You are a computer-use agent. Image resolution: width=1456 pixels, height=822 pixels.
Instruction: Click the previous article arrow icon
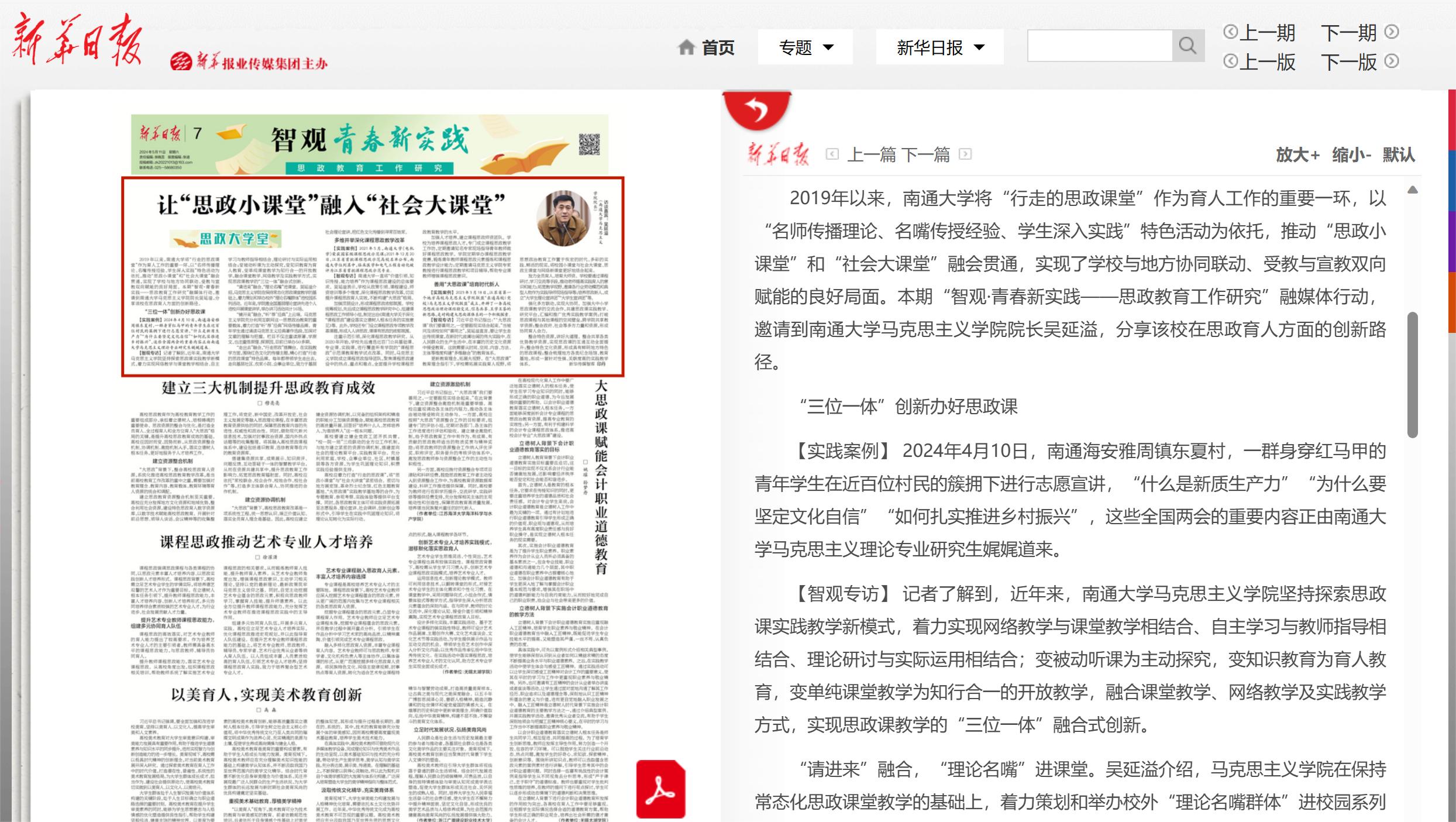[x=832, y=154]
